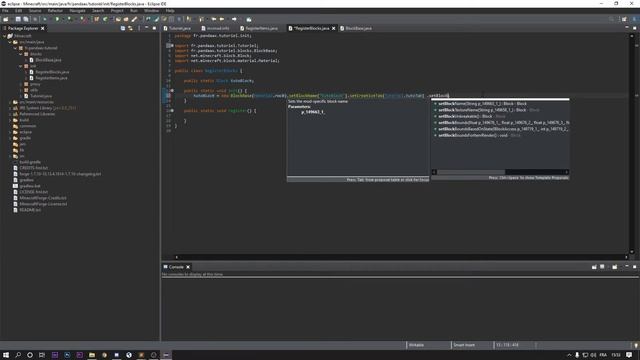This screenshot has width=640, height=360.
Task: Click the New wizard toolbar icon
Action: click(6, 19)
